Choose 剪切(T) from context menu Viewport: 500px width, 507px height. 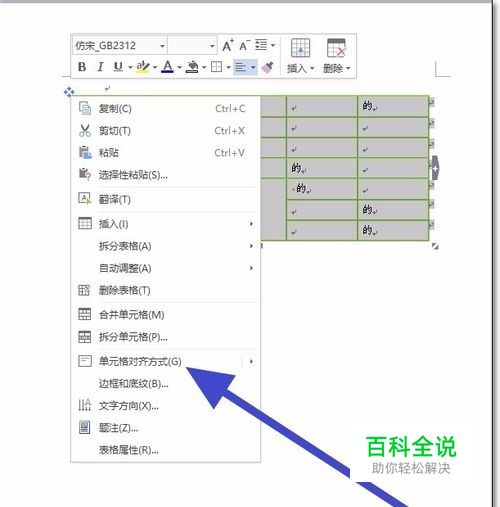click(x=165, y=131)
